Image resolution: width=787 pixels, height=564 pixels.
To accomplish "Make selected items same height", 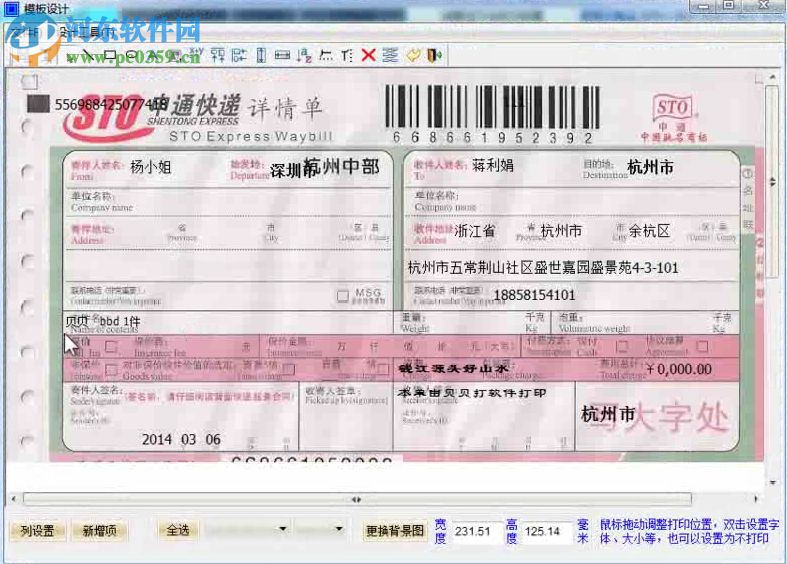I will click(x=261, y=55).
